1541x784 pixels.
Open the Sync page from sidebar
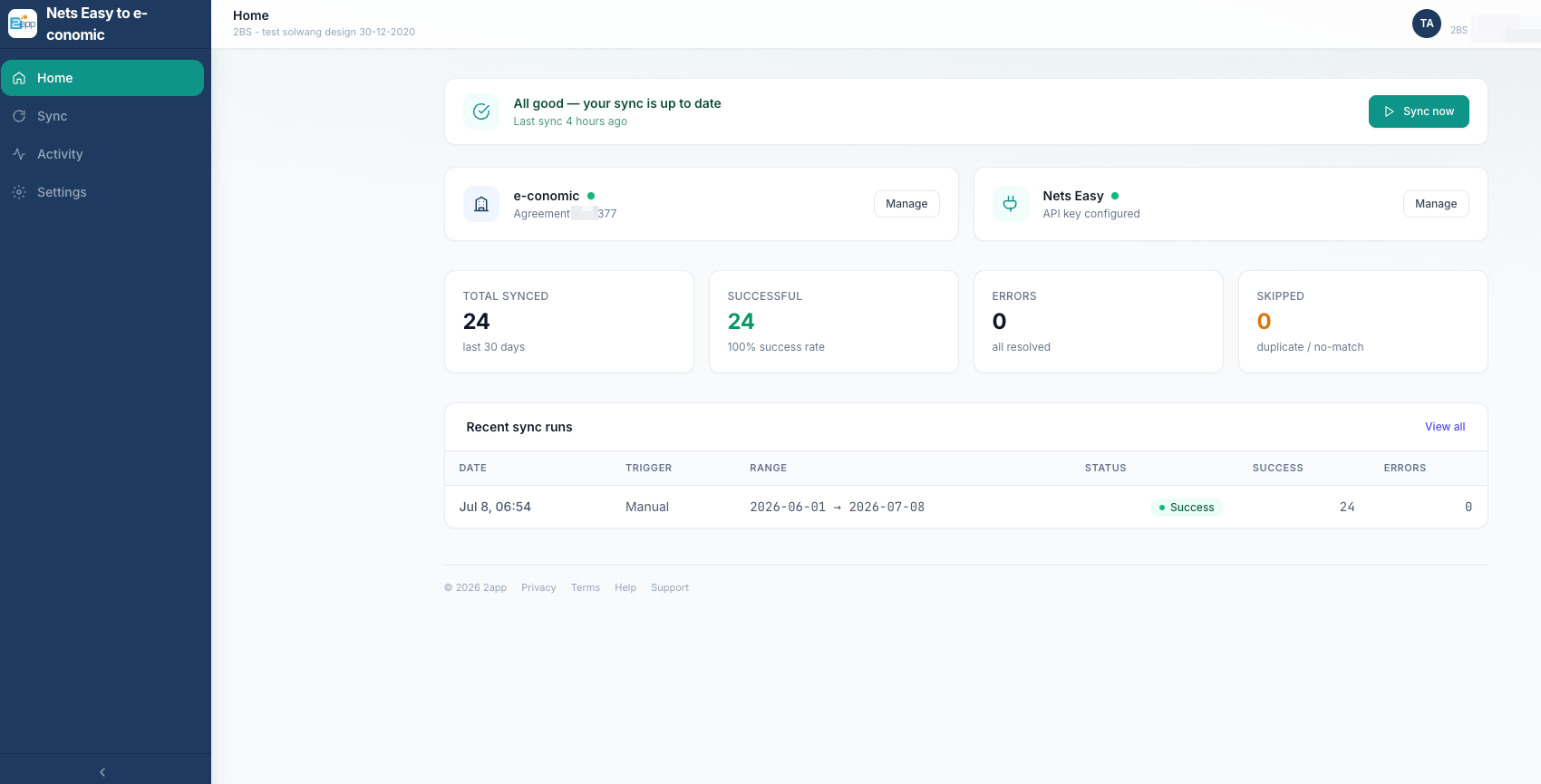(x=102, y=116)
